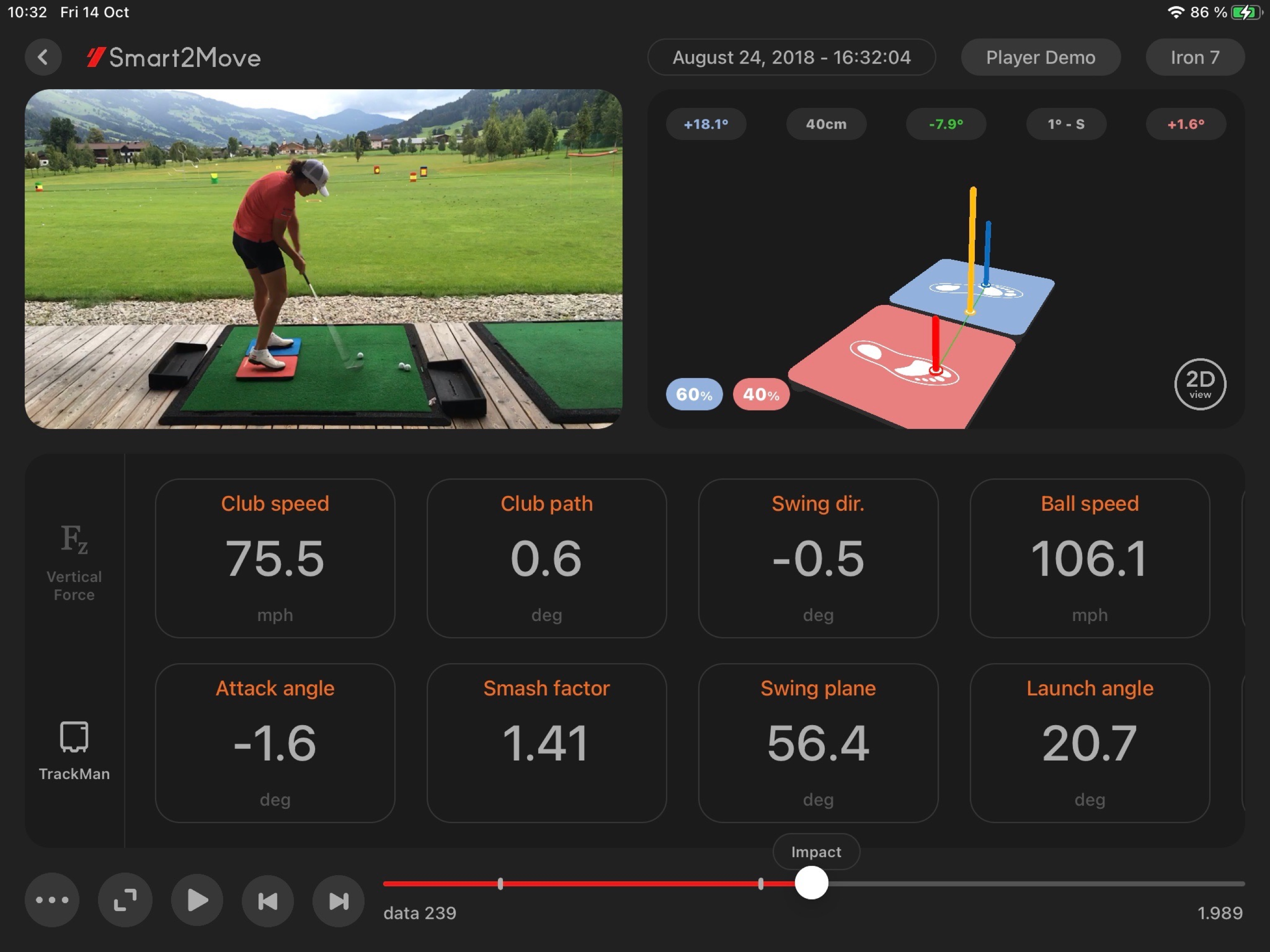The width and height of the screenshot is (1270, 952).
Task: Skip to next swing event
Action: (338, 900)
